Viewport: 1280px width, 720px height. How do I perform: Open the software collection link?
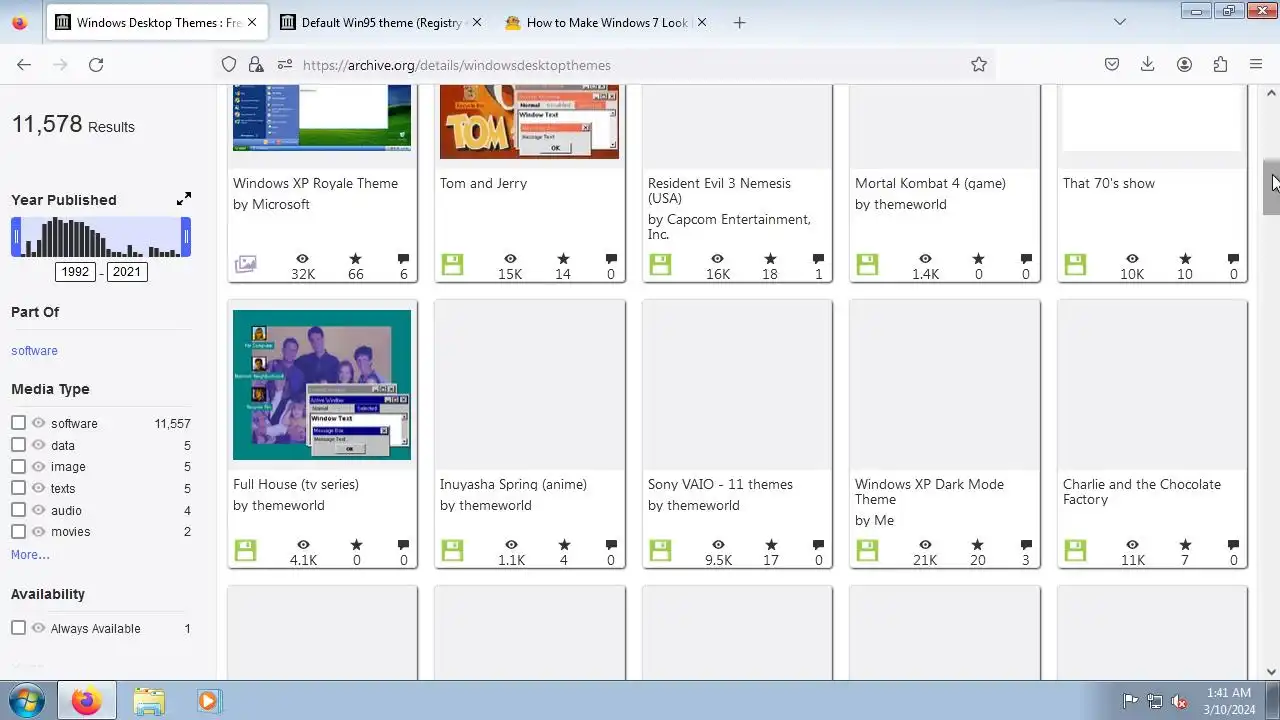pos(34,351)
